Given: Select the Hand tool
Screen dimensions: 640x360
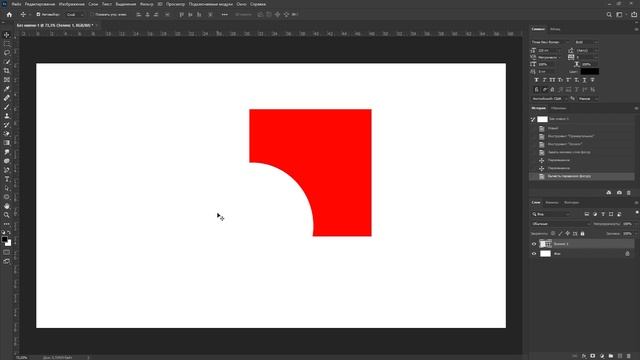Looking at the screenshot, I should [x=7, y=206].
